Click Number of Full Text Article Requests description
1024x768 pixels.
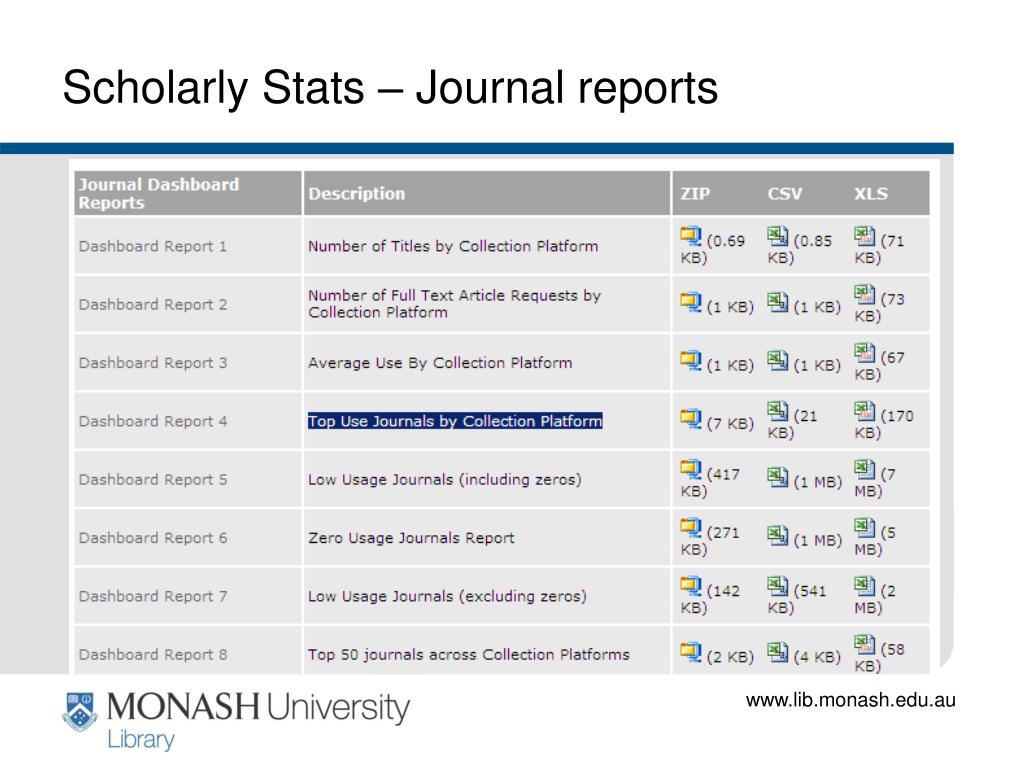click(455, 304)
